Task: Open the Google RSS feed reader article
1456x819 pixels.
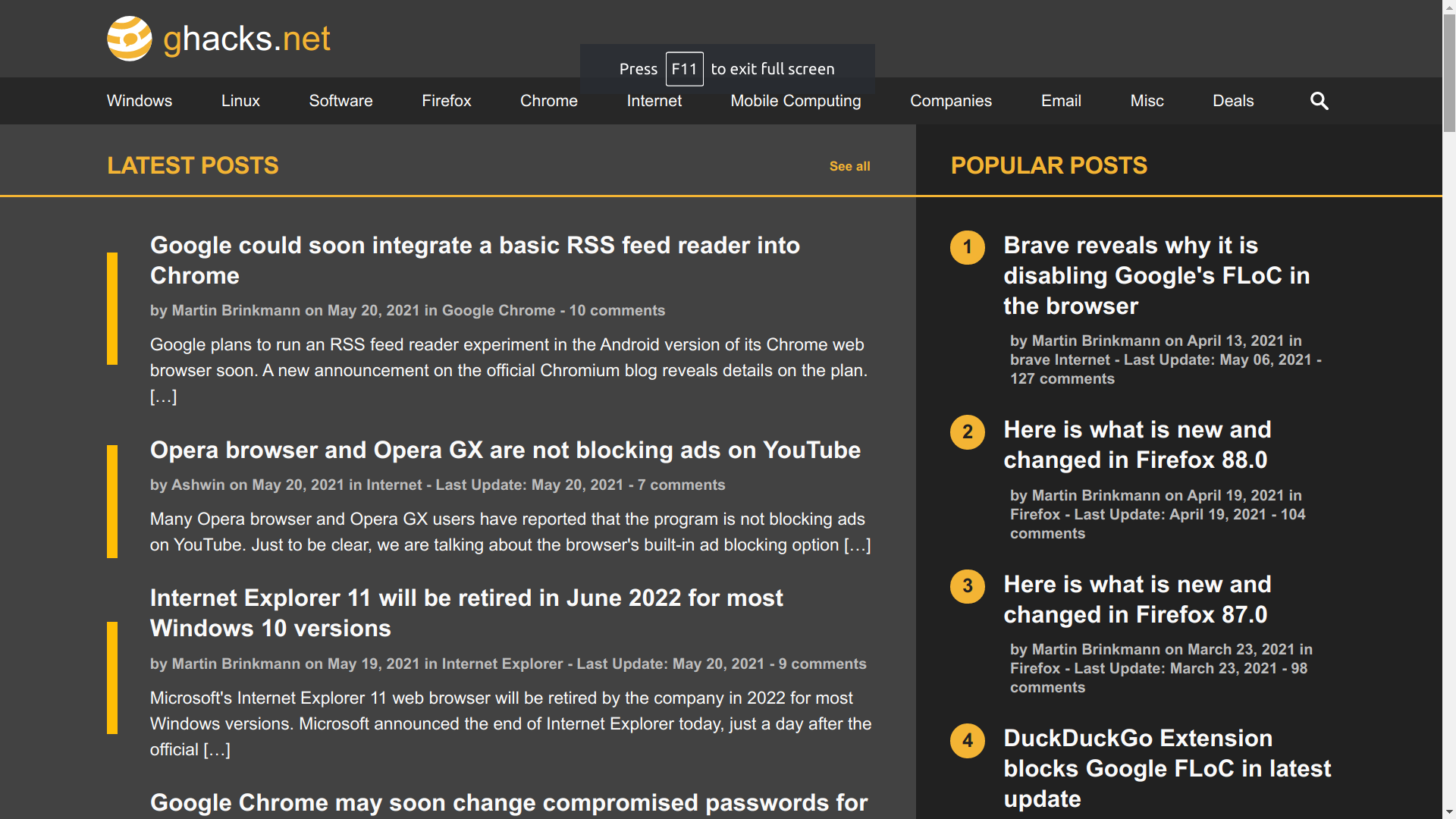Action: point(475,260)
